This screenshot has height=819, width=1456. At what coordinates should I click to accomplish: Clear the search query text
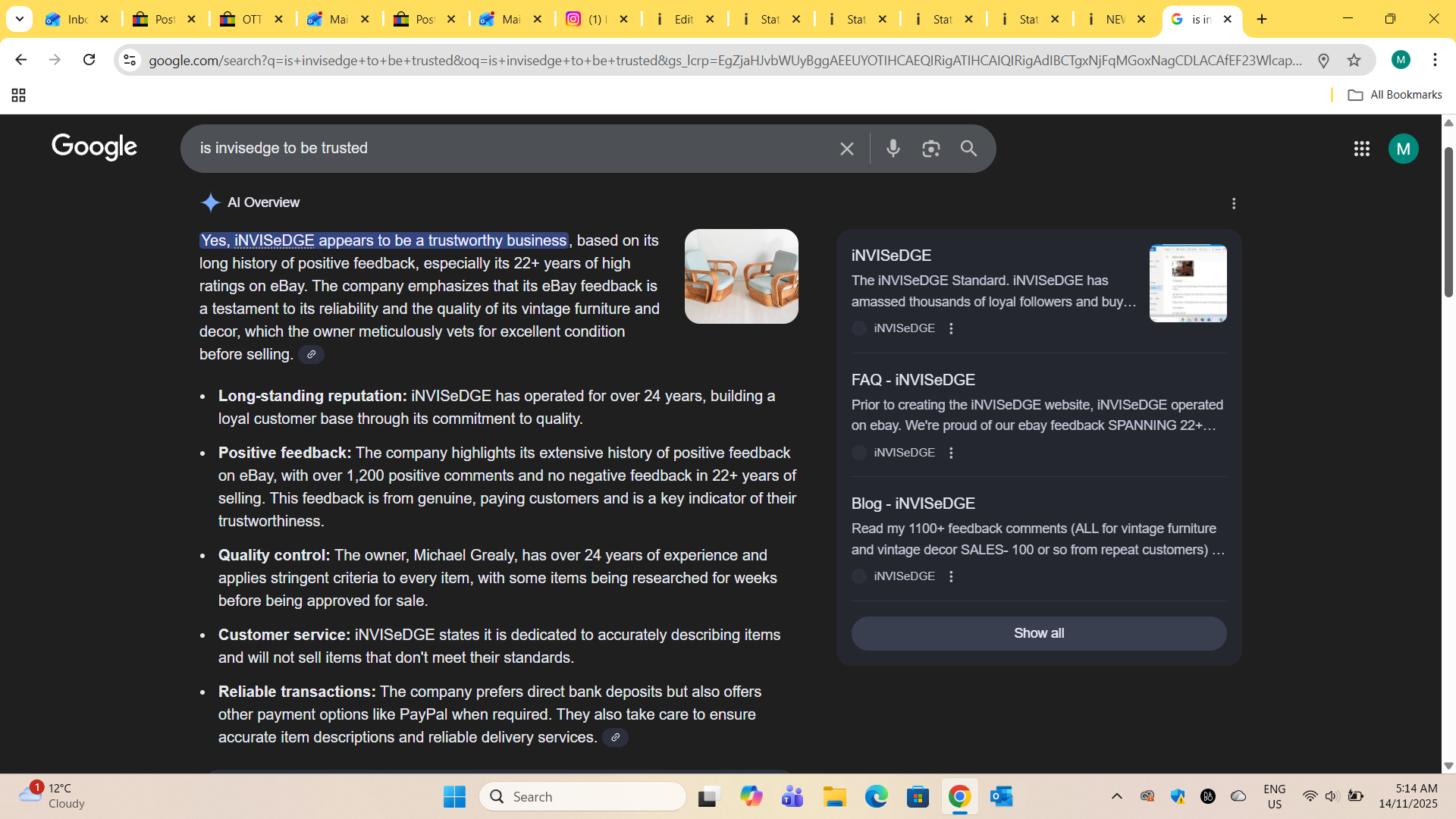pos(847,149)
